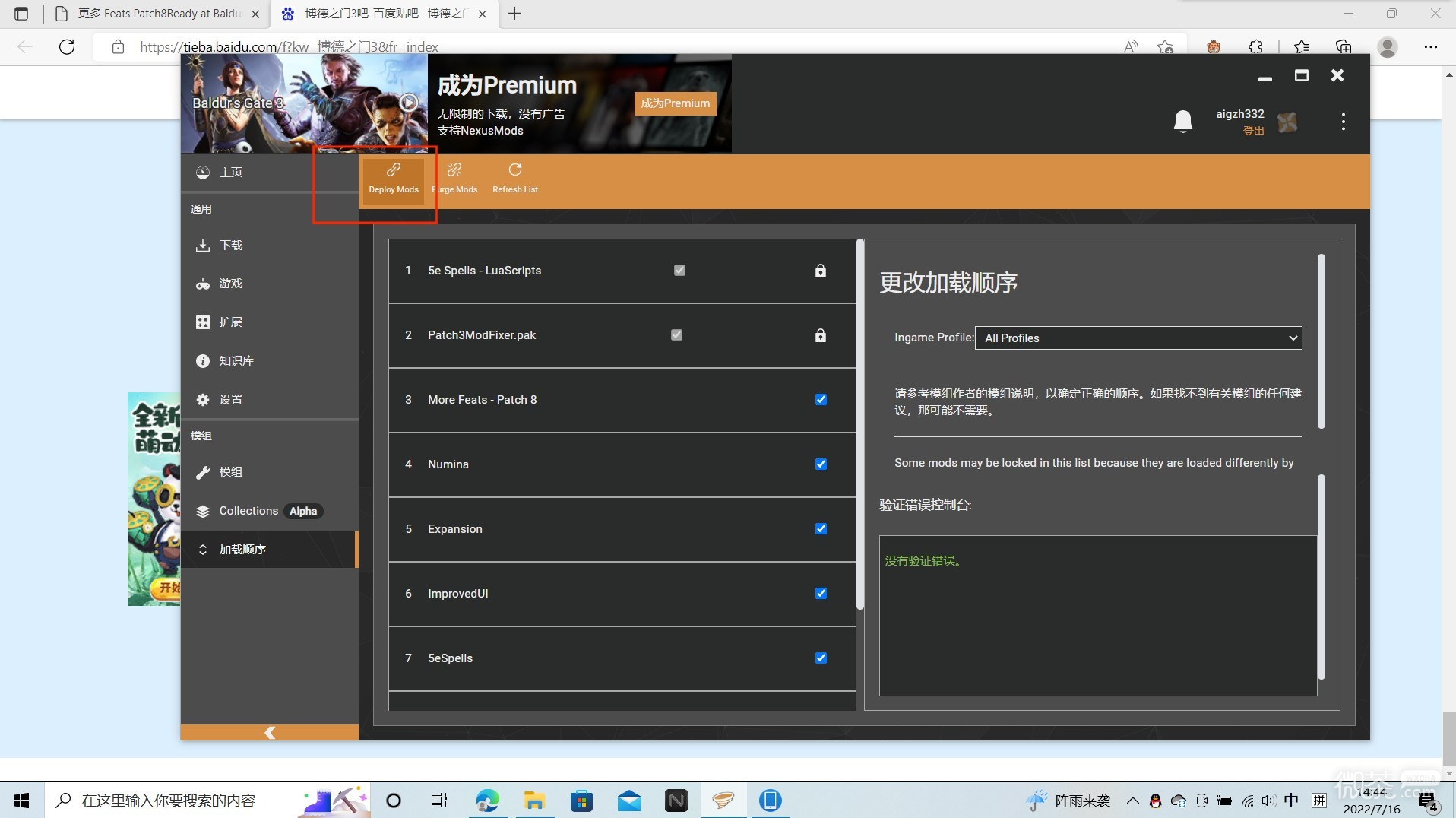The image size is (1456, 818).
Task: Open the browser tab actions menu
Action: 21,14
